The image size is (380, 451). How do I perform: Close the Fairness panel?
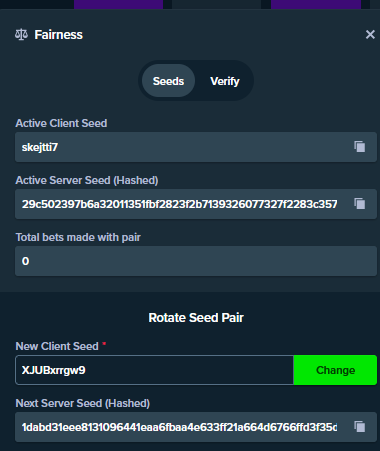[x=370, y=34]
